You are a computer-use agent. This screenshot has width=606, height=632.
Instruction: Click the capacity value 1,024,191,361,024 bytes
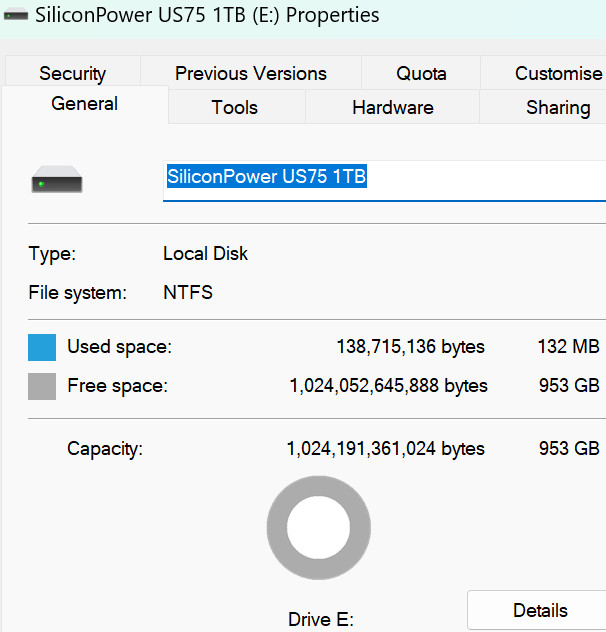coord(385,449)
